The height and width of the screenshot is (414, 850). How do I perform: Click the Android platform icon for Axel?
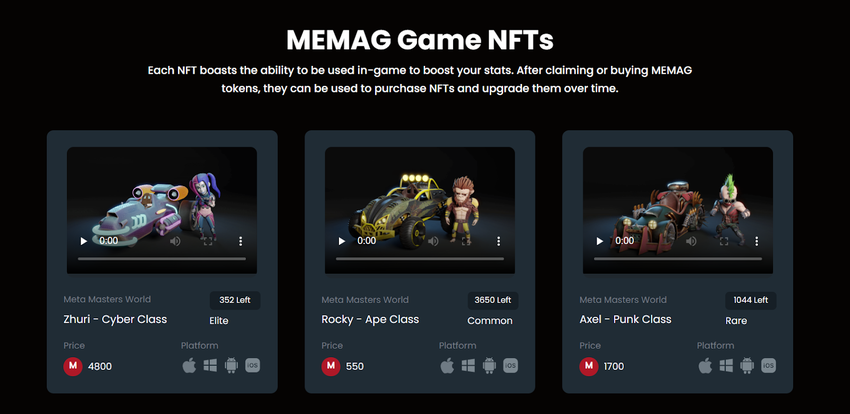point(747,366)
